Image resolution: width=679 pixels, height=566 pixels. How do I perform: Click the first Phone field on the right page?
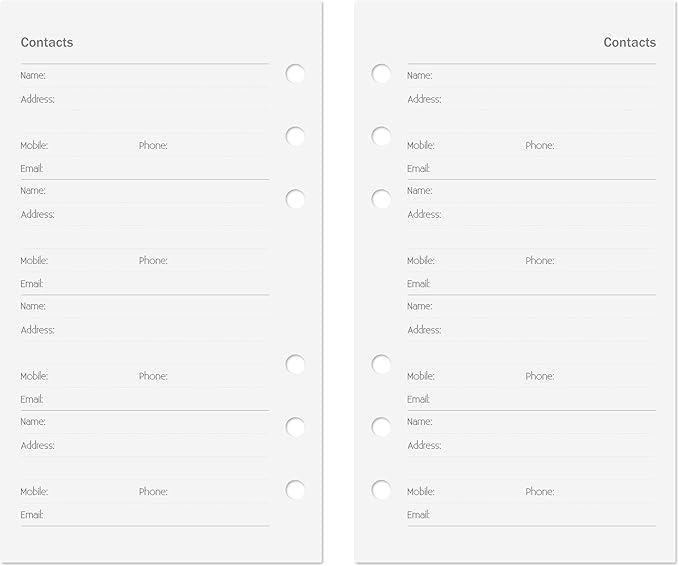tap(590, 146)
